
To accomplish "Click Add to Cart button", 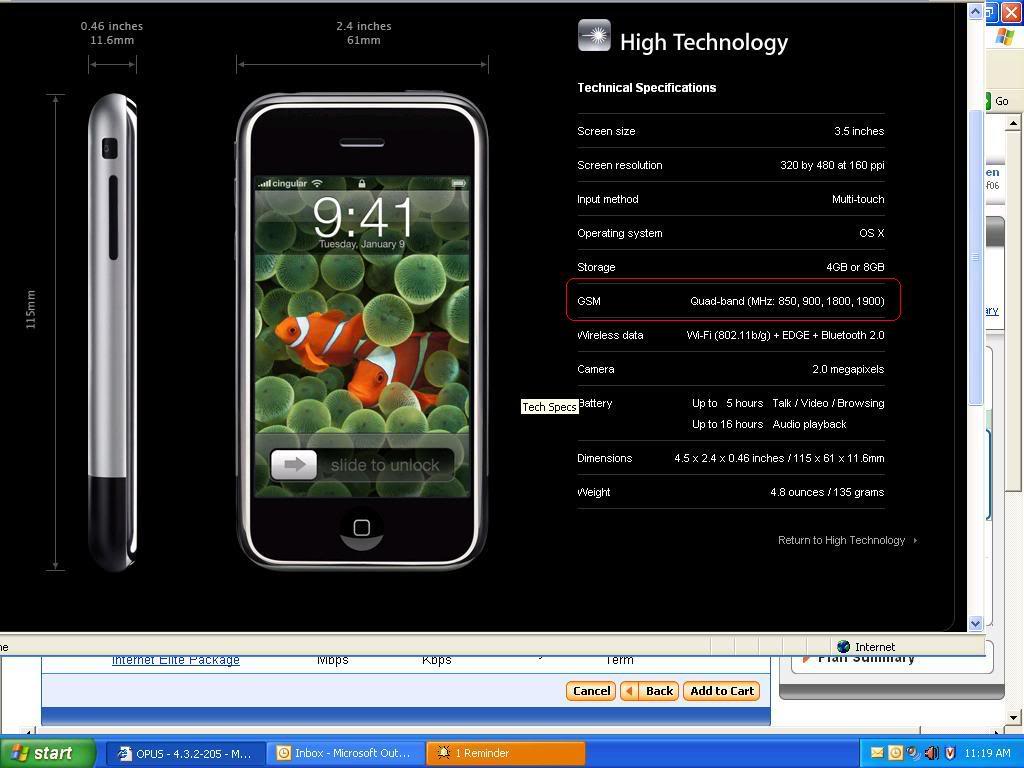I will 722,691.
